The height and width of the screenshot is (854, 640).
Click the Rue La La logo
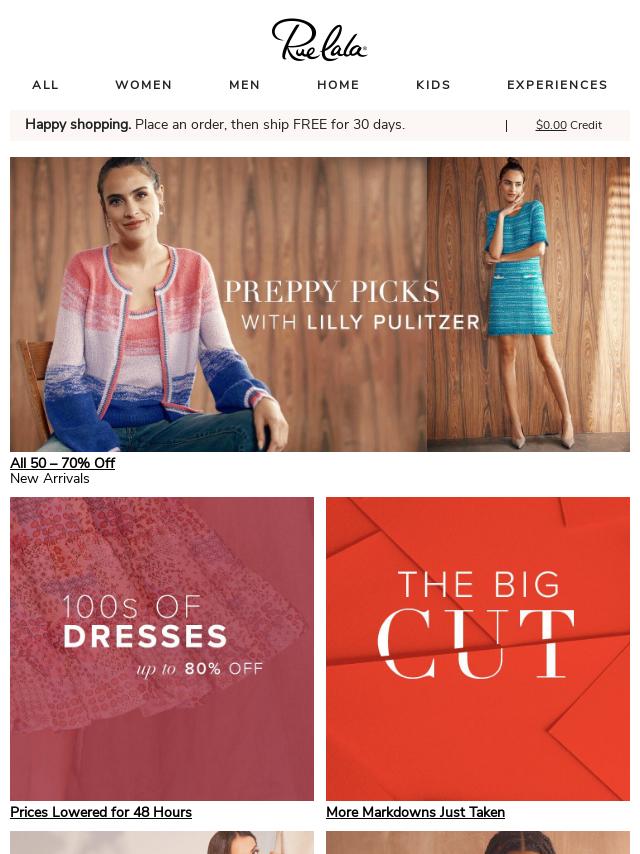pos(319,40)
